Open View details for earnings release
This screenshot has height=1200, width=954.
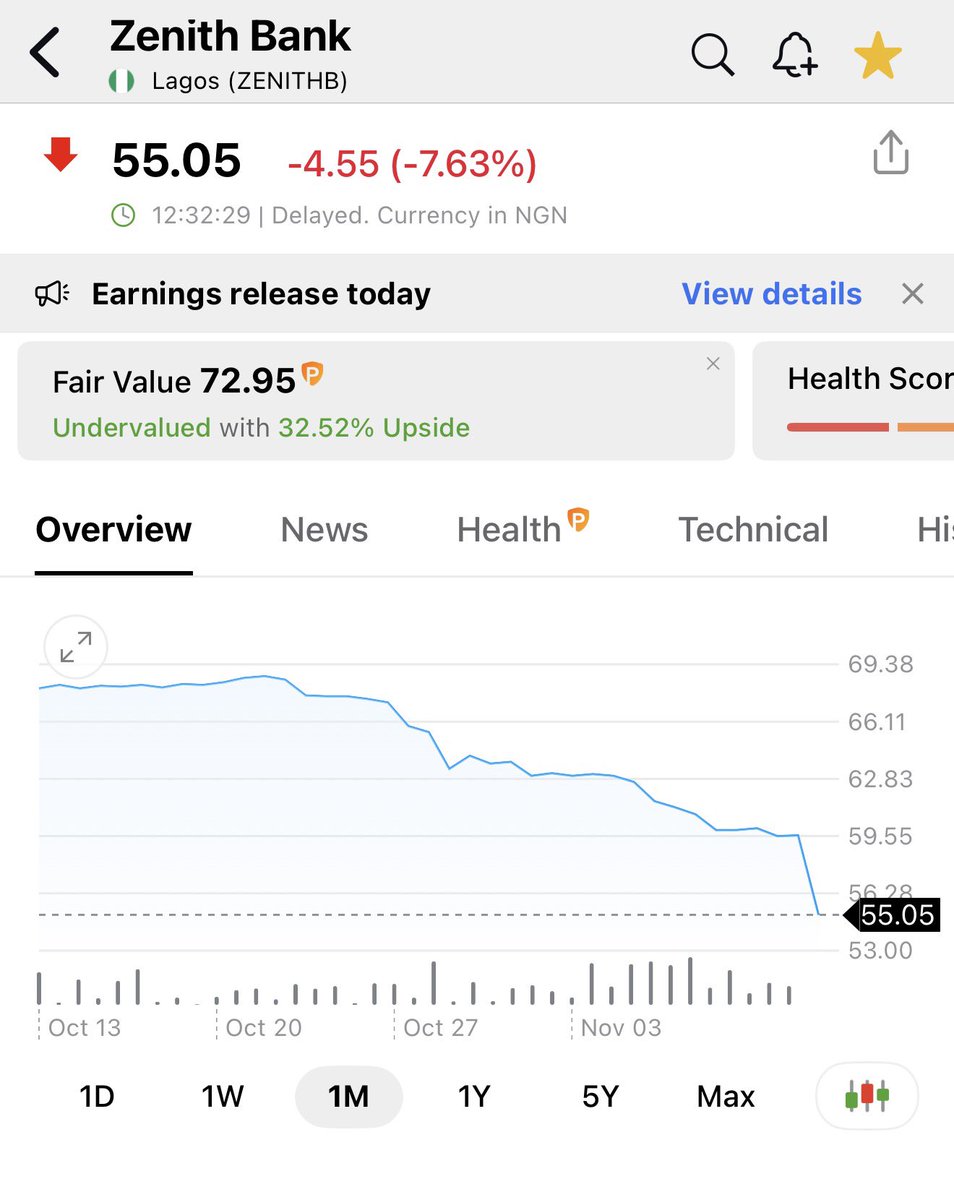click(771, 294)
